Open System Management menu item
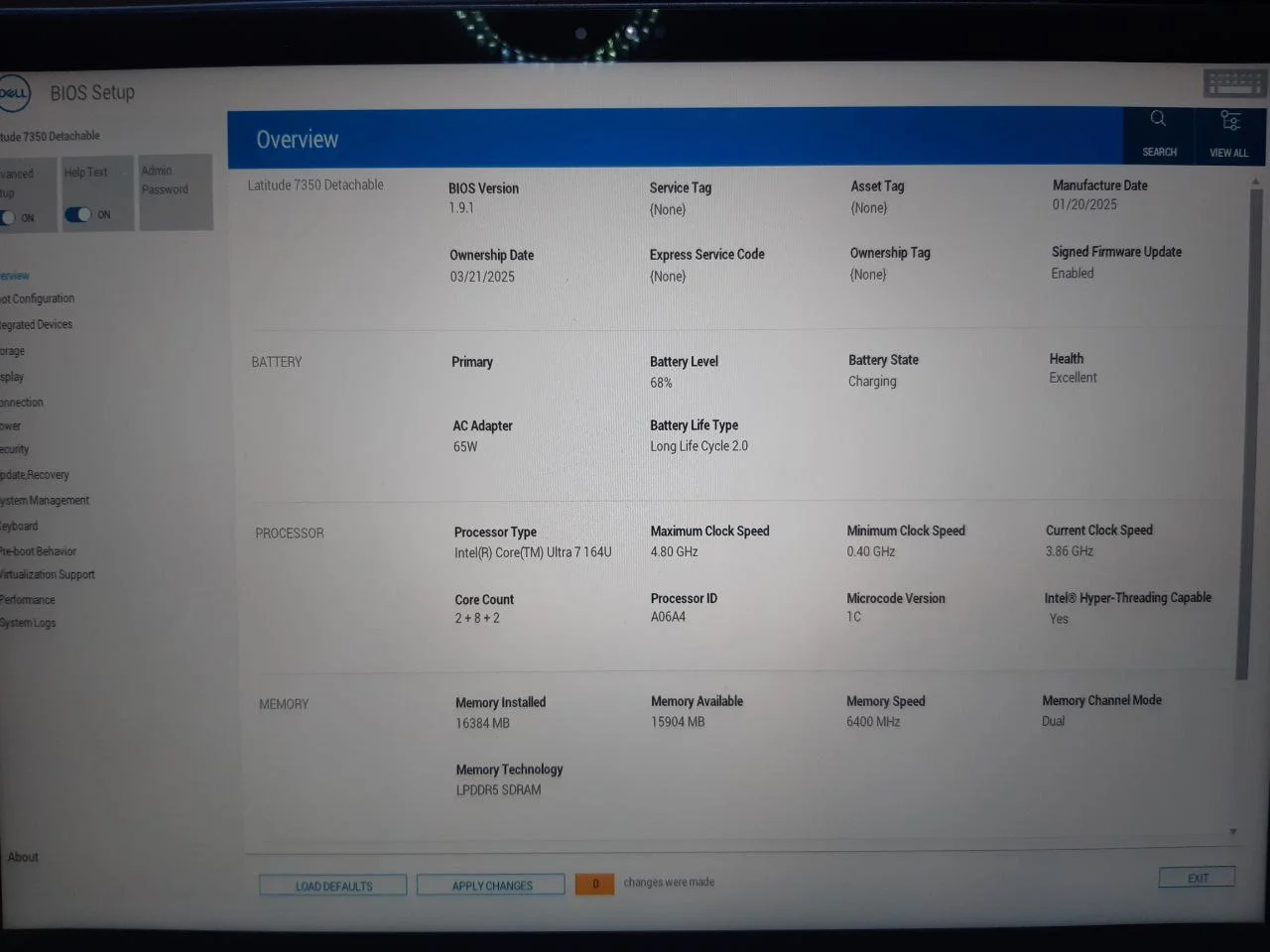1270x952 pixels. pos(45,501)
